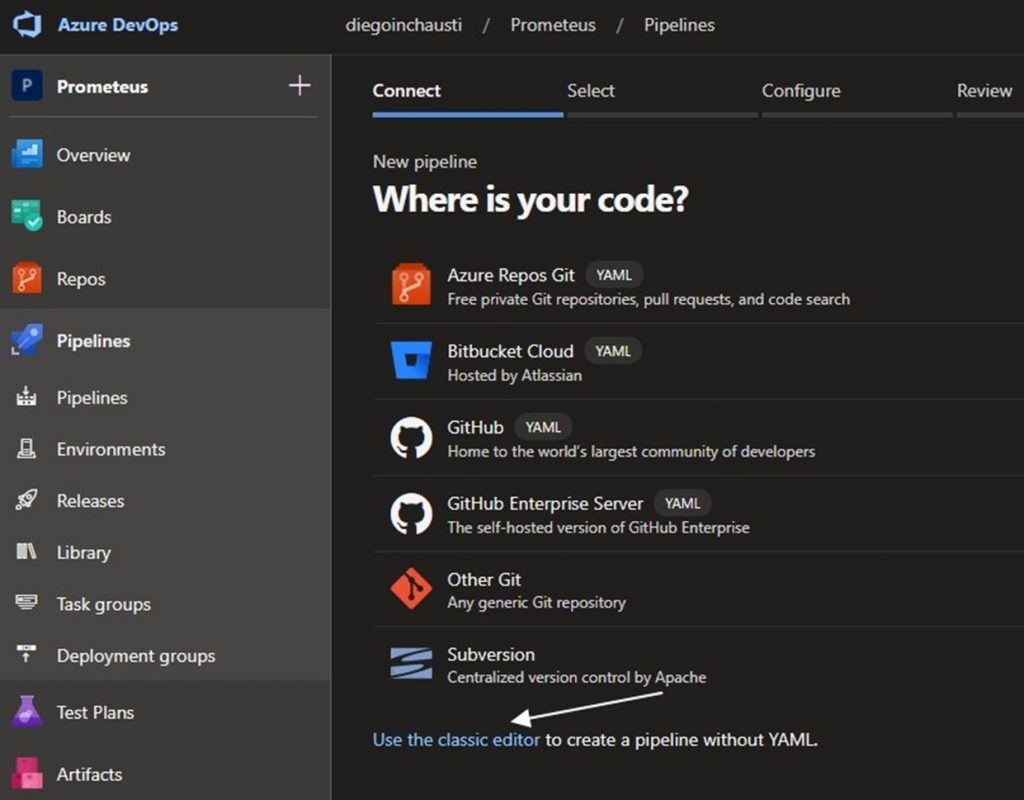Open the Configure step tab

pos(801,91)
